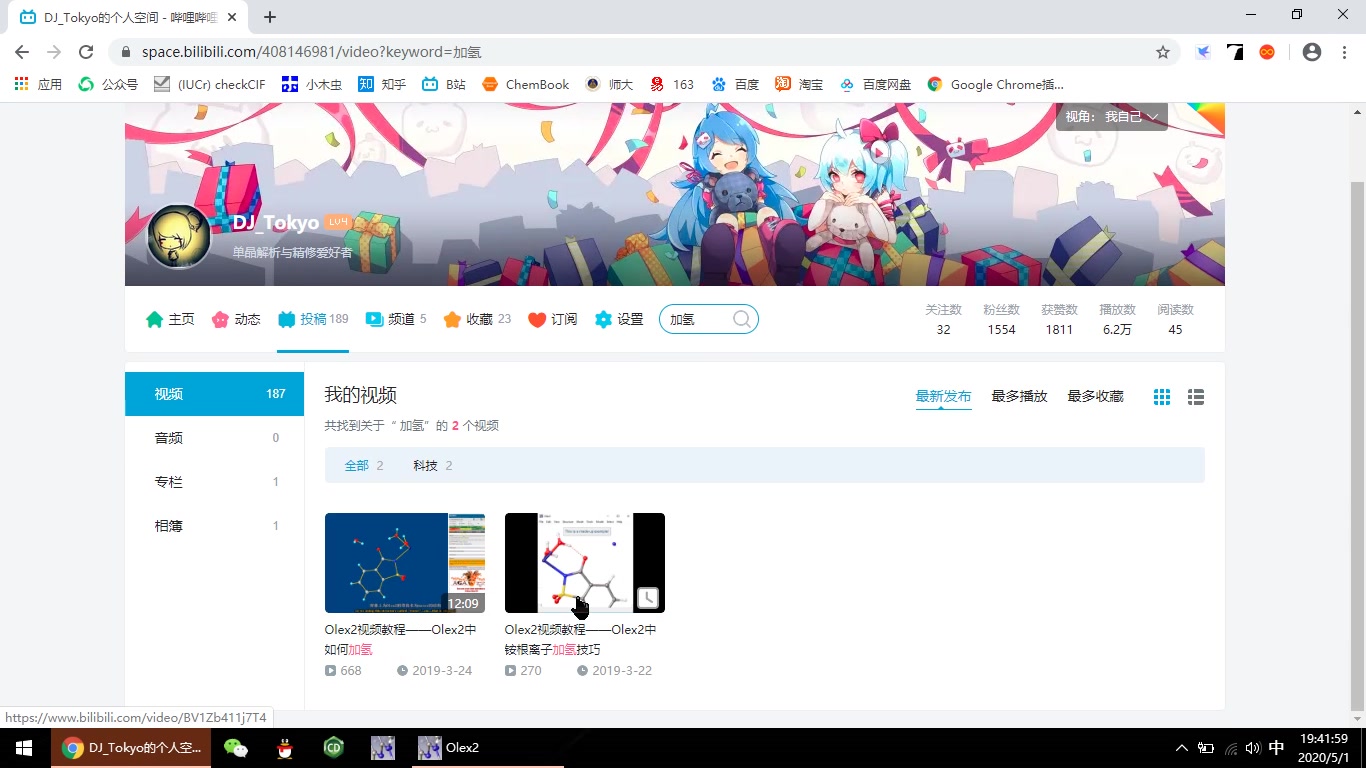Select 音频 in the sidebar
This screenshot has width=1366, height=768.
click(x=214, y=438)
